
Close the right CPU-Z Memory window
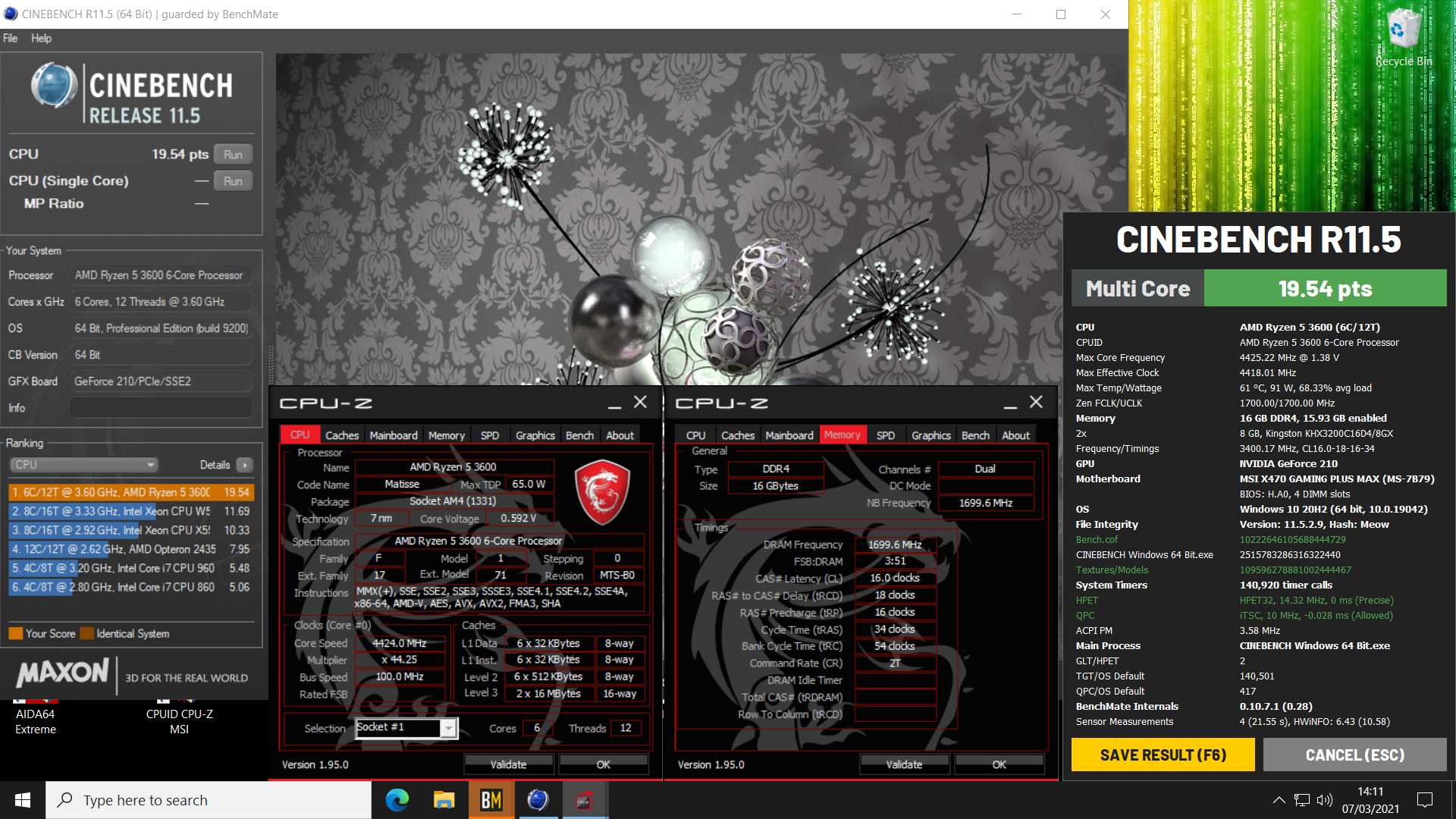pyautogui.click(x=1037, y=402)
